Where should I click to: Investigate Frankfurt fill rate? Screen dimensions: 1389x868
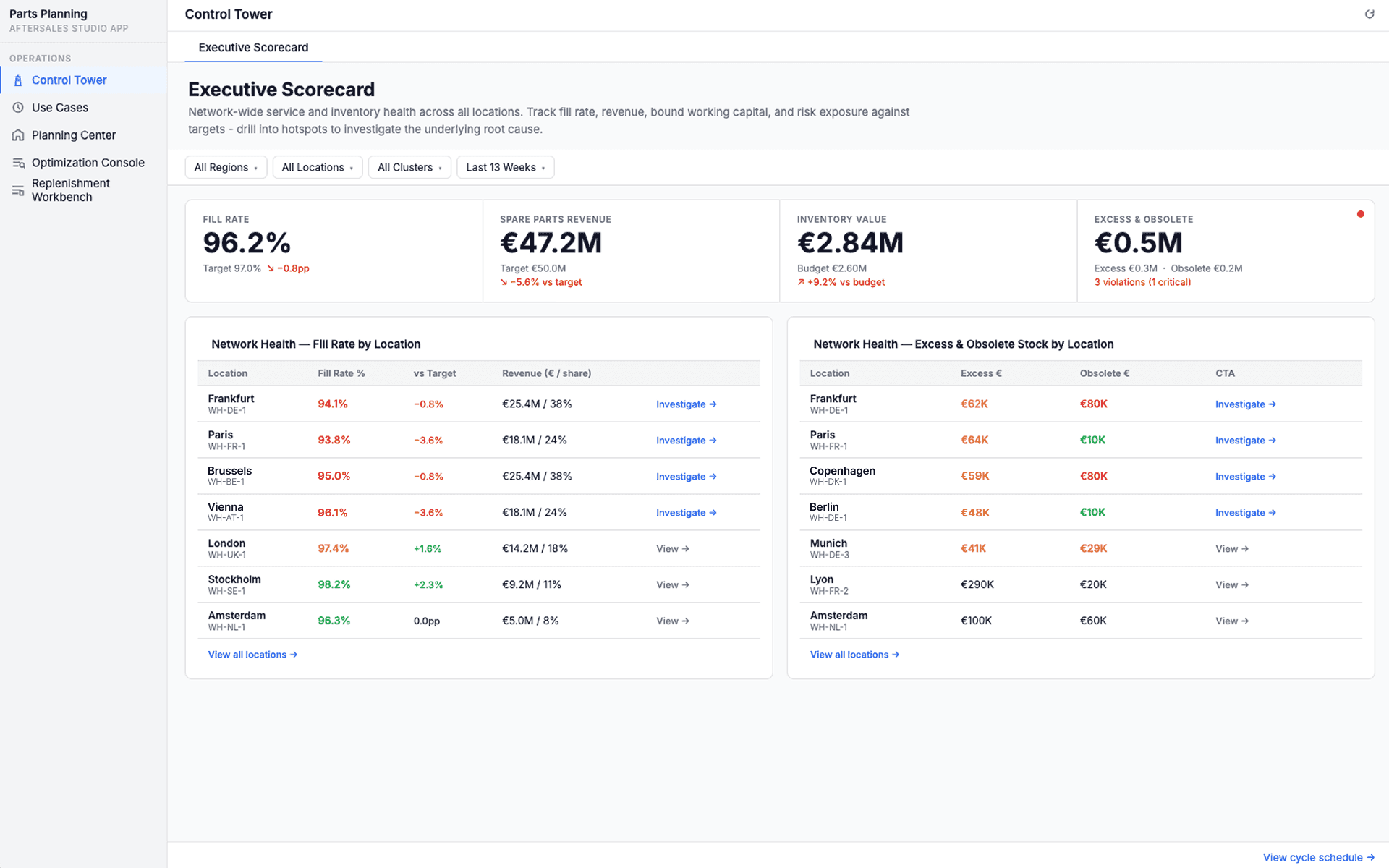[x=686, y=404]
